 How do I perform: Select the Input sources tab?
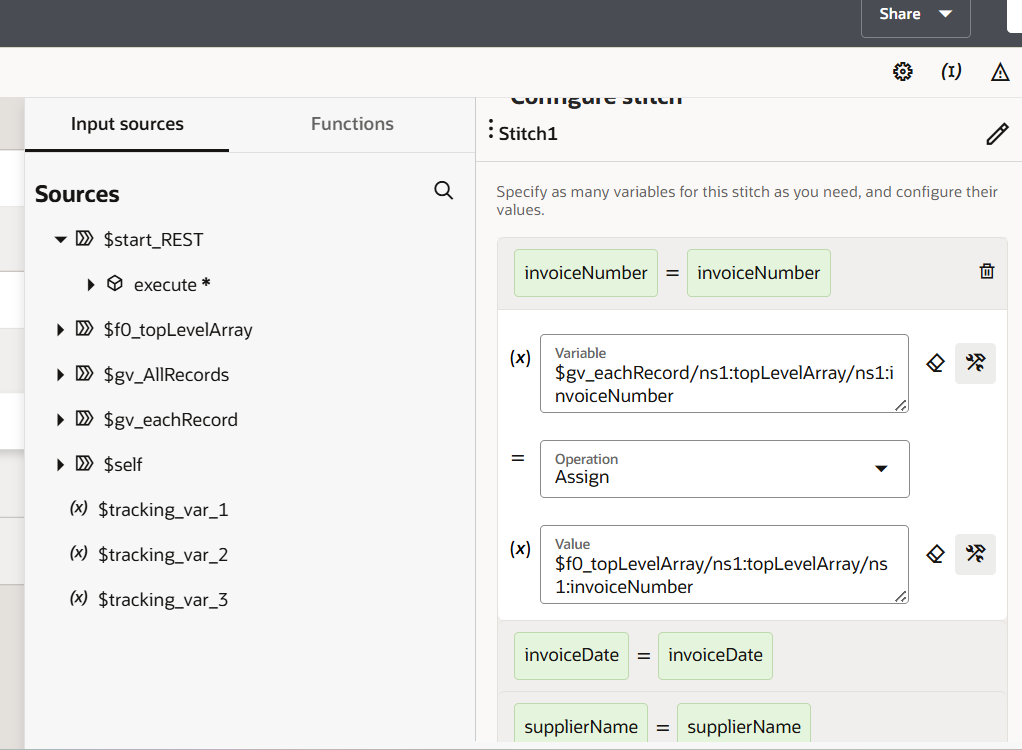coord(127,124)
